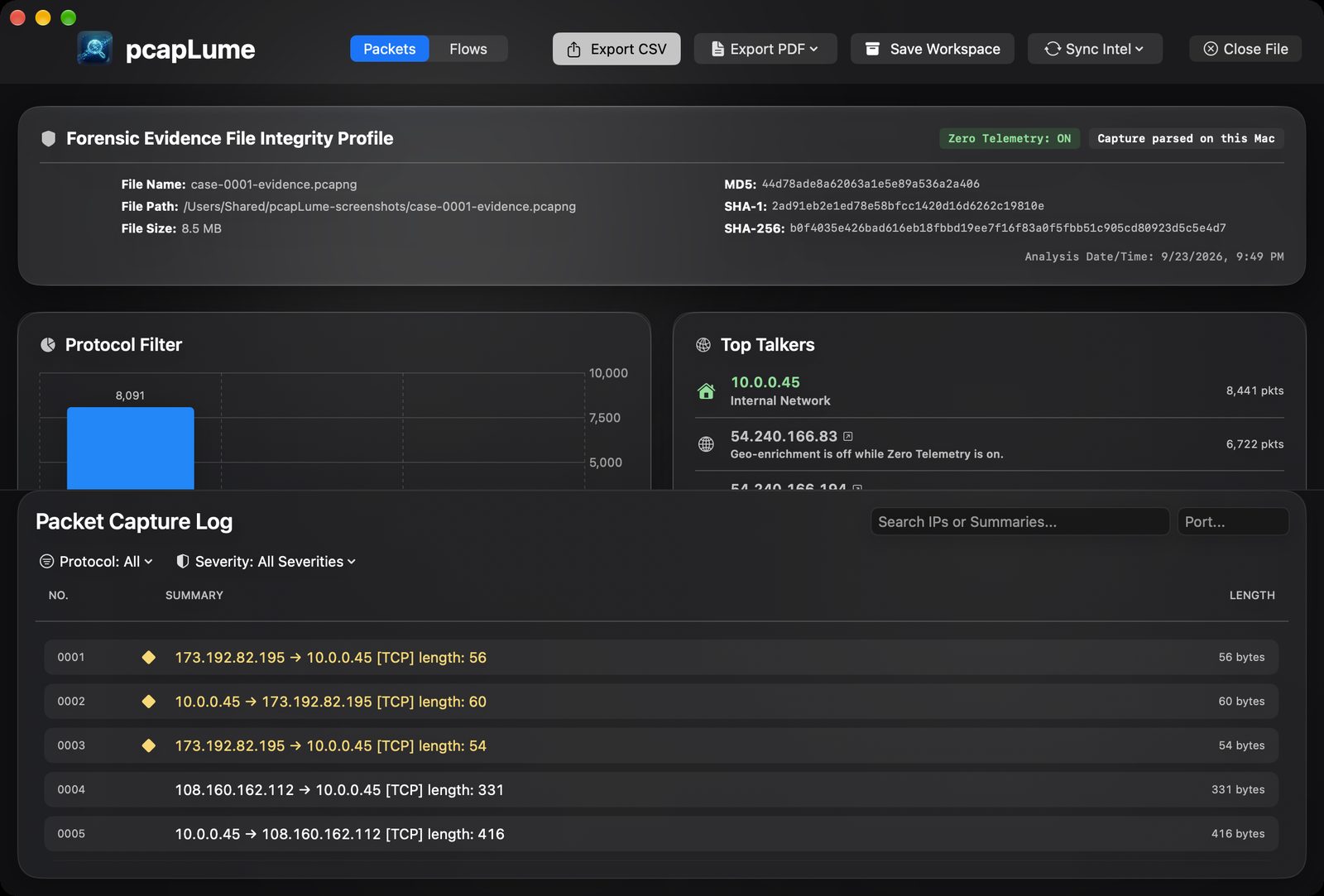Click the Search IPs or Summaries field
Viewport: 1324px width, 896px height.
[1020, 522]
